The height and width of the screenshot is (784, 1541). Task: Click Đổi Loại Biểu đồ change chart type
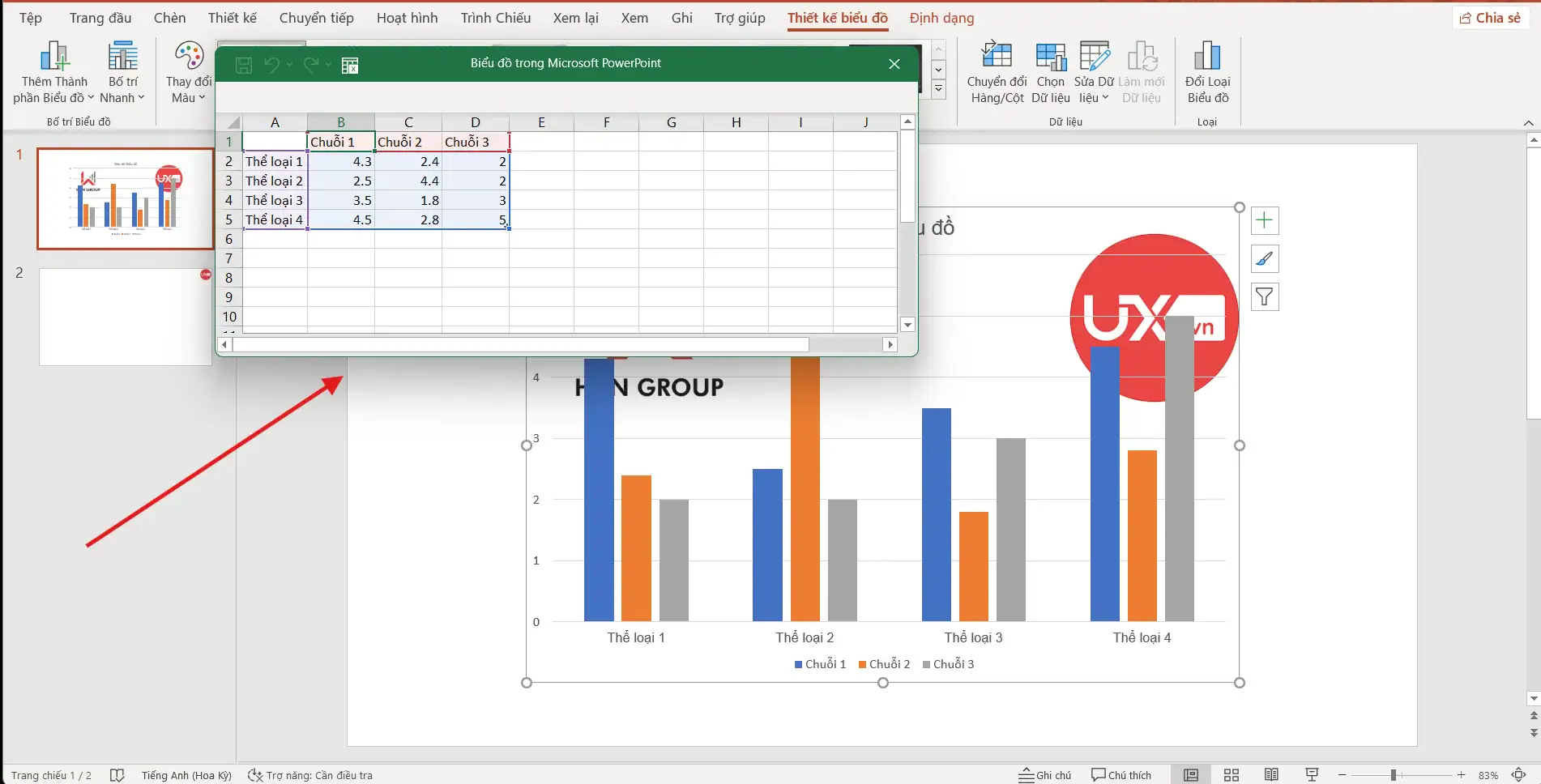1206,72
